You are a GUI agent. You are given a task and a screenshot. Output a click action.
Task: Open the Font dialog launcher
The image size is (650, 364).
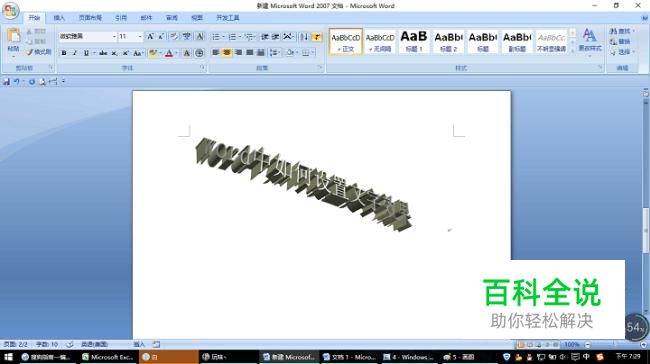[x=203, y=68]
